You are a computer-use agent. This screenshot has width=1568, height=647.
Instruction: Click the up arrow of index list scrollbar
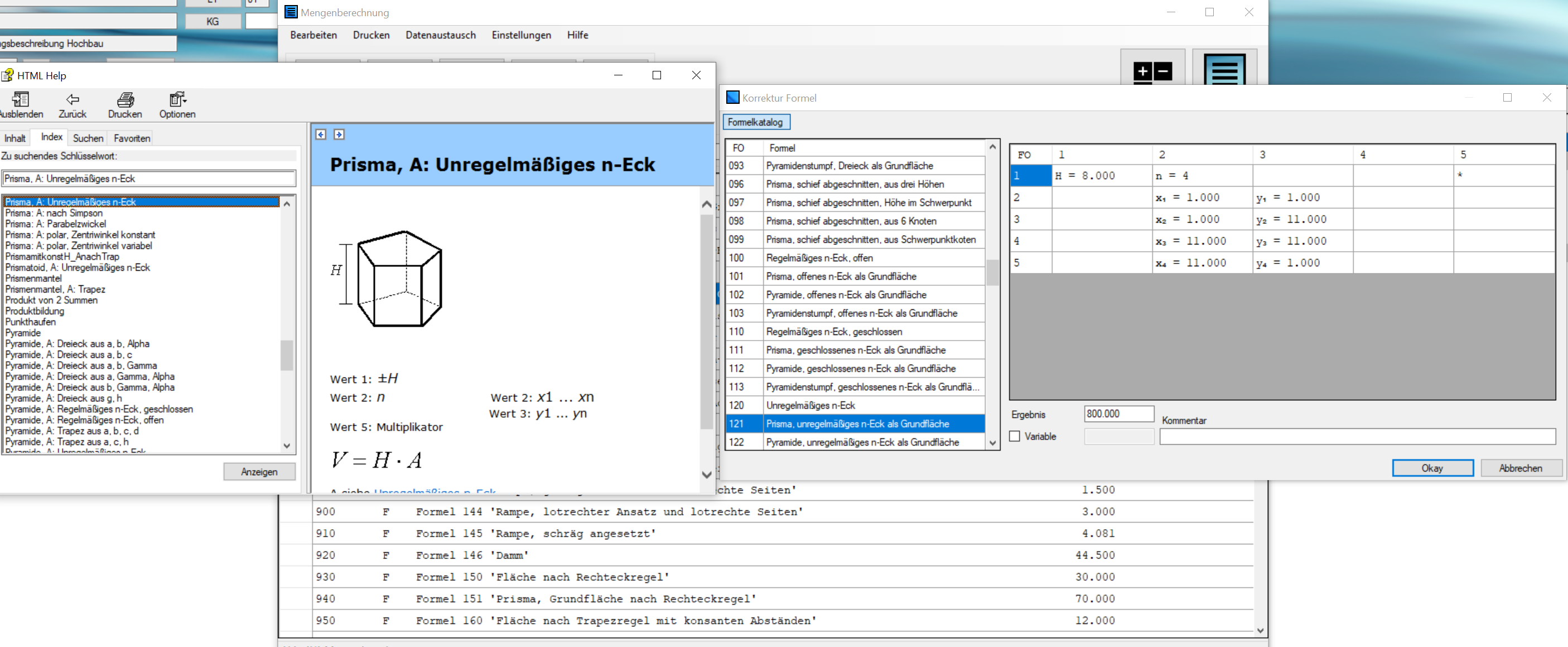pos(287,204)
